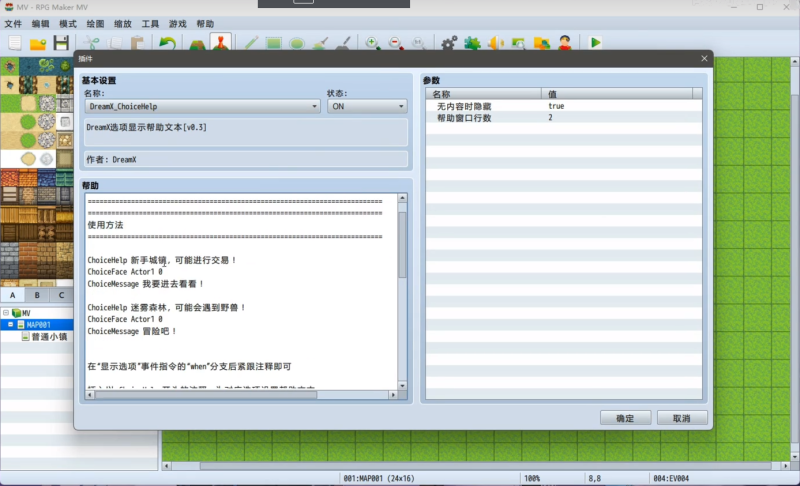Viewport: 800px width, 486px height.
Task: Click map canvas scroll-left arrow
Action: click(166, 466)
